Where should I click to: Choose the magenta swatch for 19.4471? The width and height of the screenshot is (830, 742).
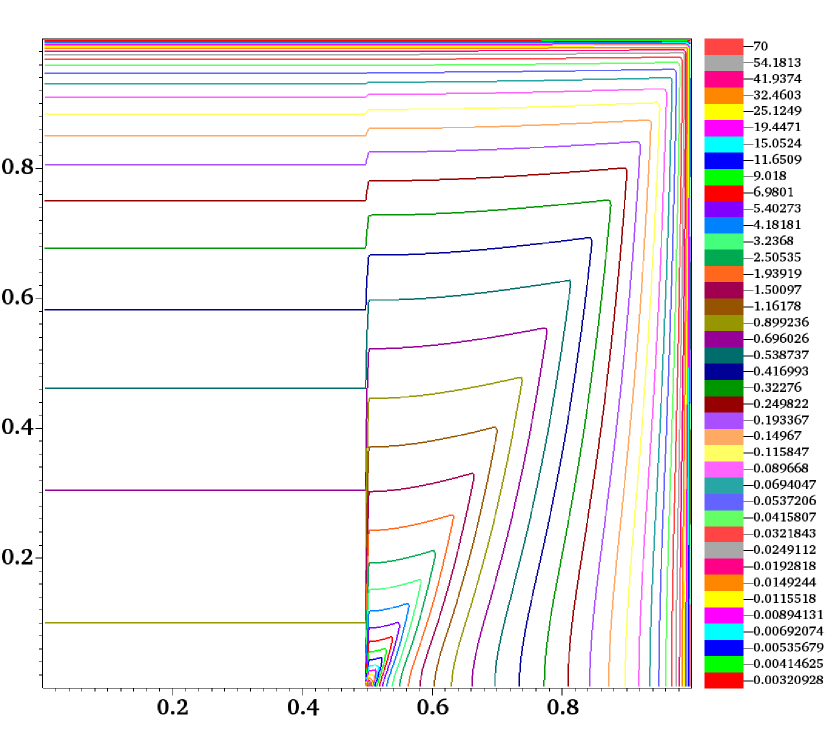(x=724, y=128)
